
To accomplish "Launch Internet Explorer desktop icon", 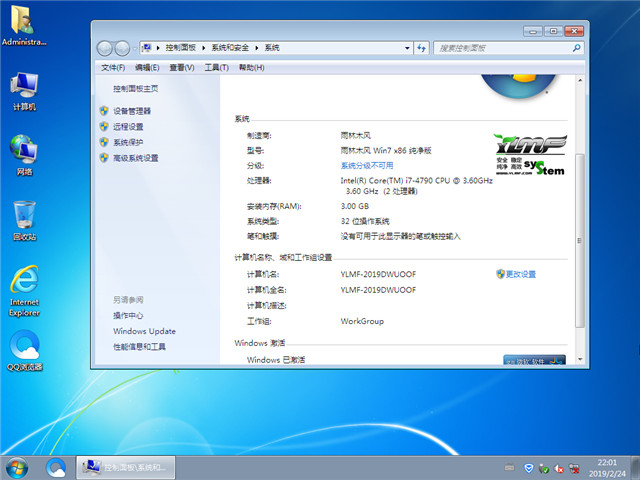I will tap(24, 291).
